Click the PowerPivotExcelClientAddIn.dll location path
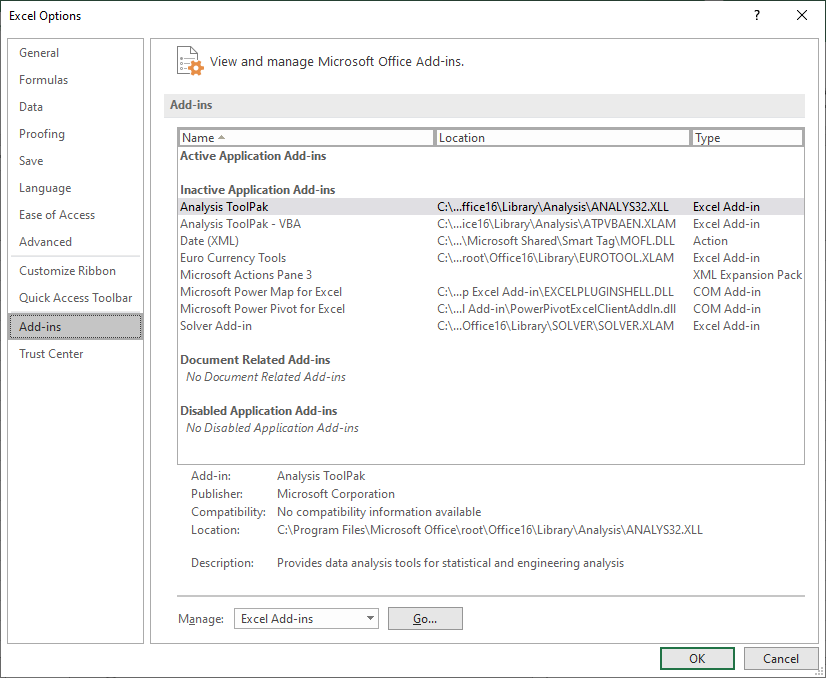This screenshot has width=826, height=678. coord(556,309)
